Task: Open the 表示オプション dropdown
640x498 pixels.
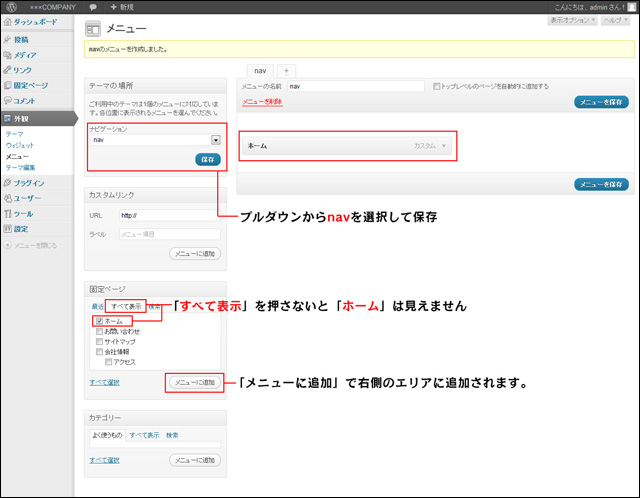Action: (573, 20)
